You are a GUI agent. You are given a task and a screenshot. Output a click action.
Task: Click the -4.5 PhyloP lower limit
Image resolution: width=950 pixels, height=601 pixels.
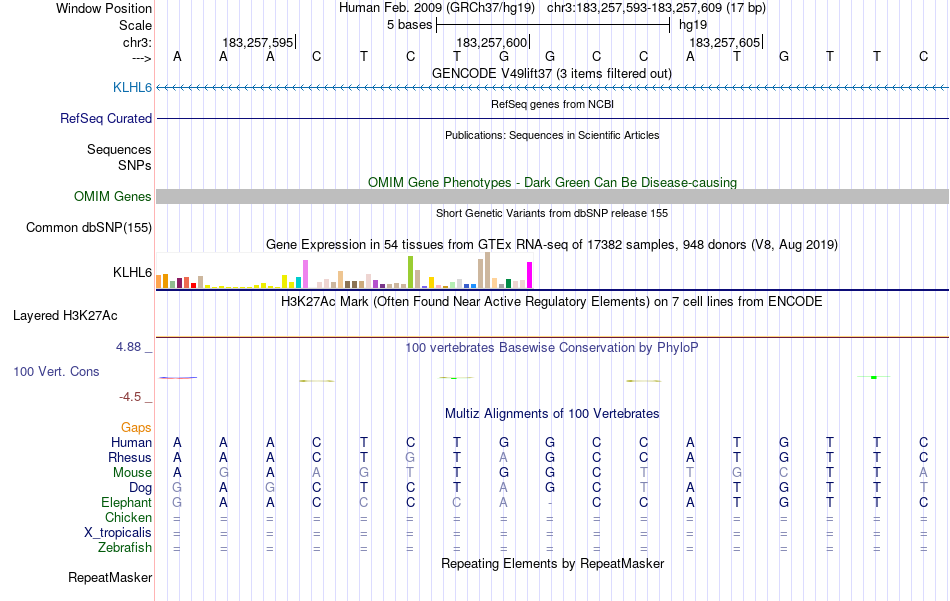click(x=130, y=397)
